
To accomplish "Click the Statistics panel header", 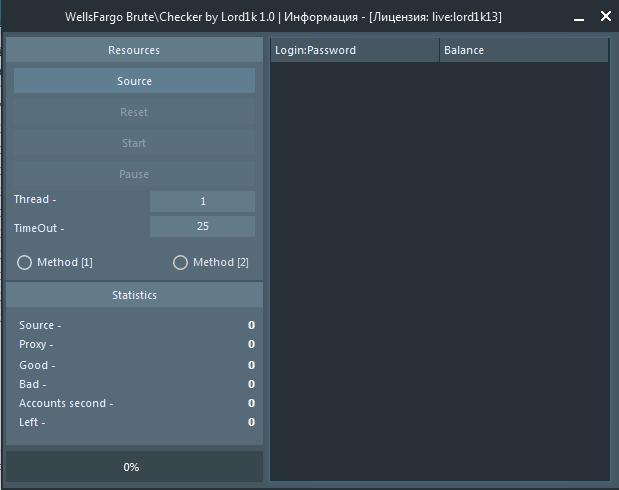I will [x=134, y=295].
